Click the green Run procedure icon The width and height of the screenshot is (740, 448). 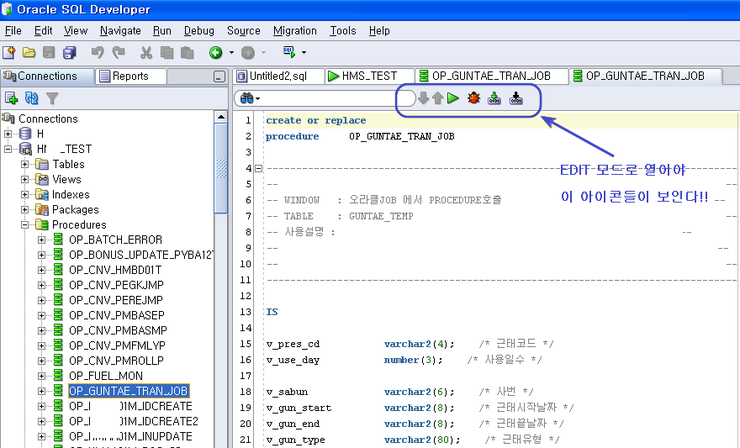click(x=453, y=98)
